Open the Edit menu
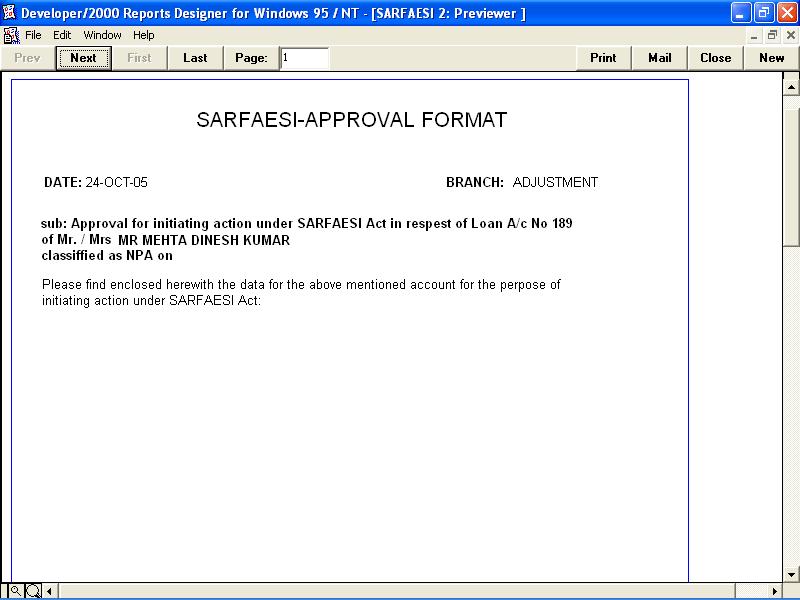This screenshot has width=800, height=600. click(x=62, y=35)
